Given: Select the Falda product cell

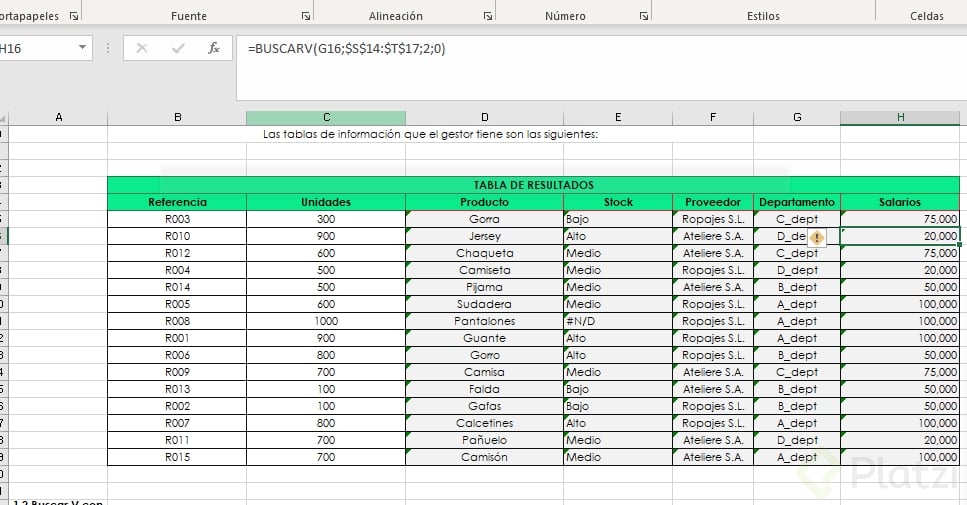Looking at the screenshot, I should coord(485,389).
